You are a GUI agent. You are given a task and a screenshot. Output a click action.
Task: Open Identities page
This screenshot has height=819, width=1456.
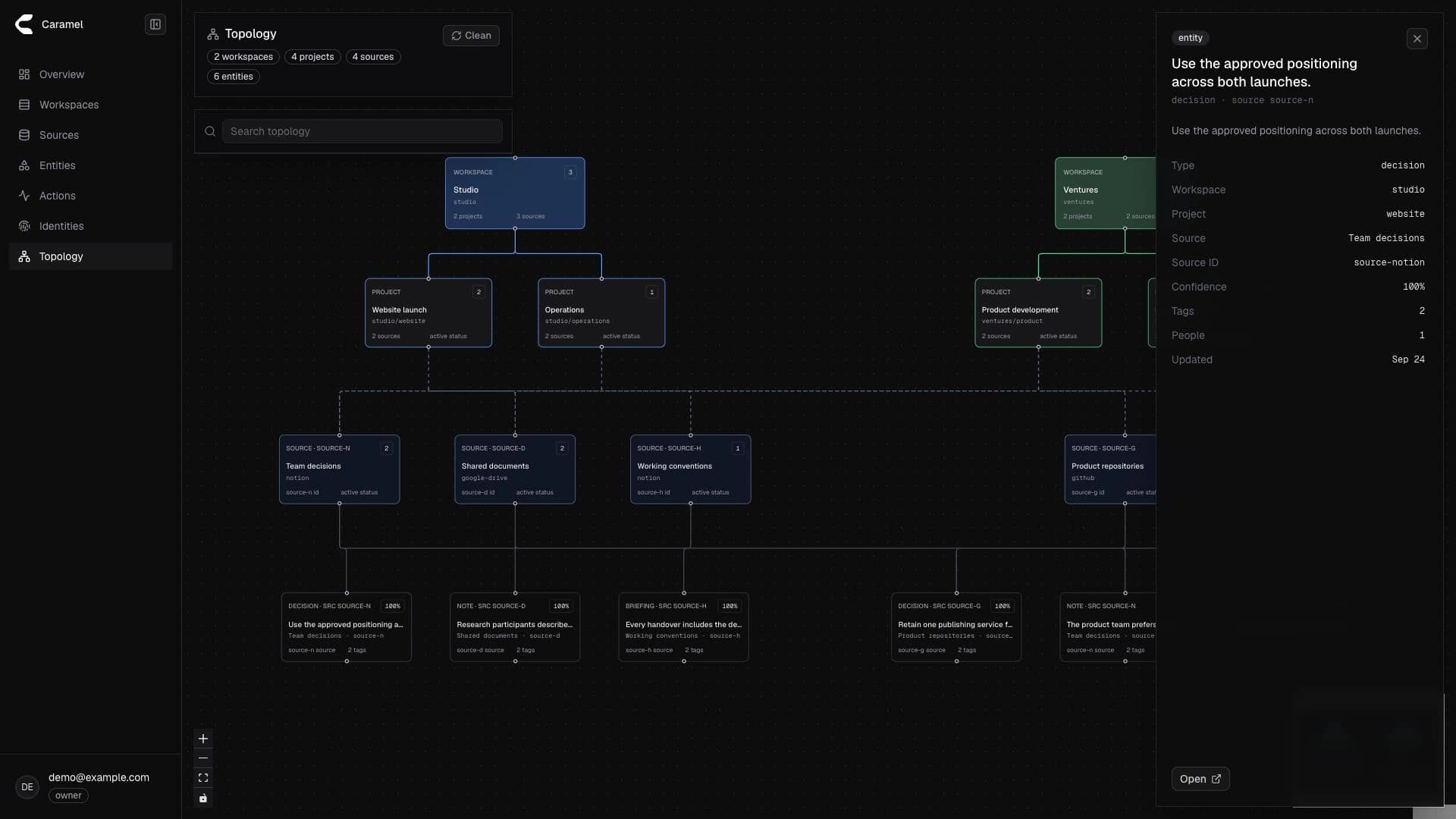coord(90,226)
